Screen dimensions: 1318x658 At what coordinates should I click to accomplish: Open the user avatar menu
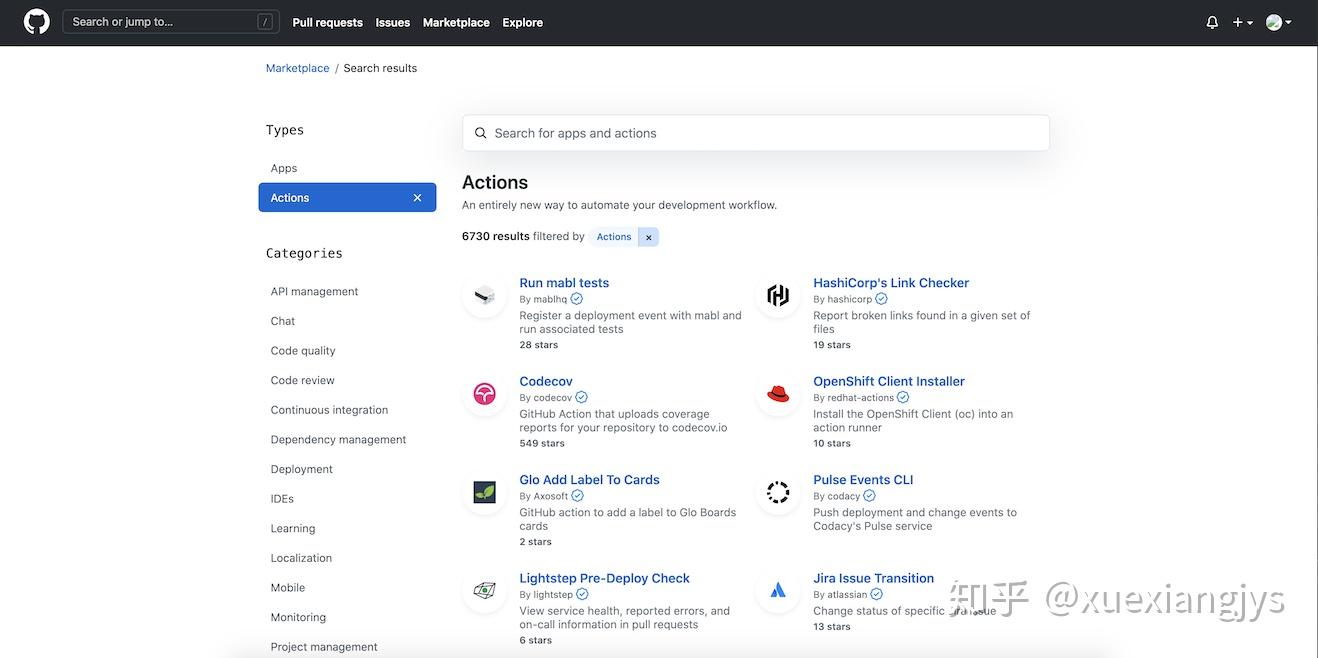pyautogui.click(x=1278, y=22)
